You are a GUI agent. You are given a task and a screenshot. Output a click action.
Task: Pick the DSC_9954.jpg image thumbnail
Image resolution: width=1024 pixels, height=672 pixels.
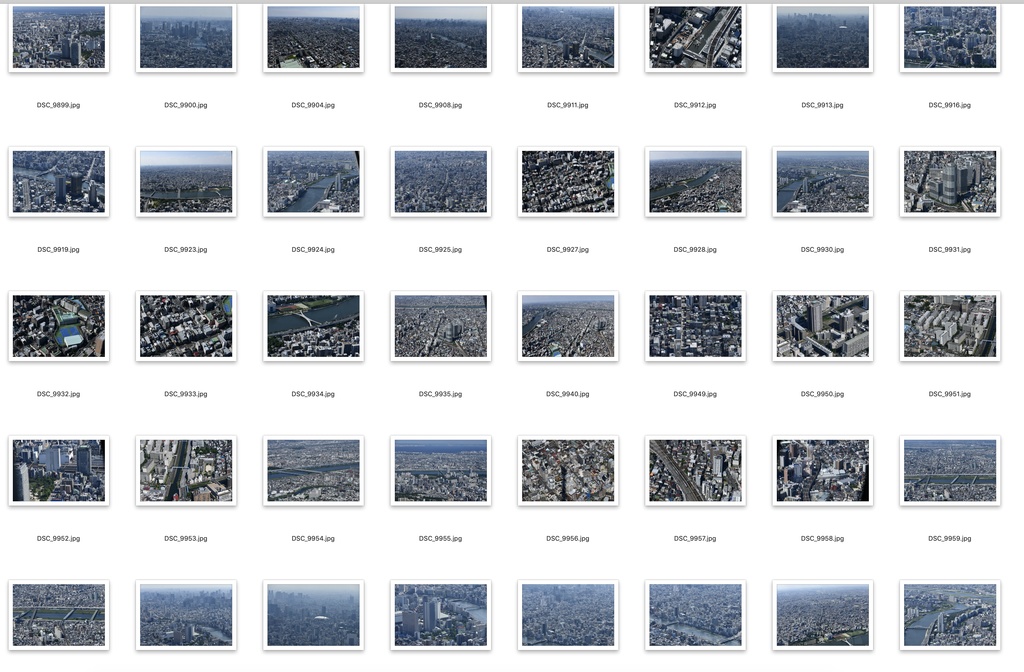pos(313,470)
